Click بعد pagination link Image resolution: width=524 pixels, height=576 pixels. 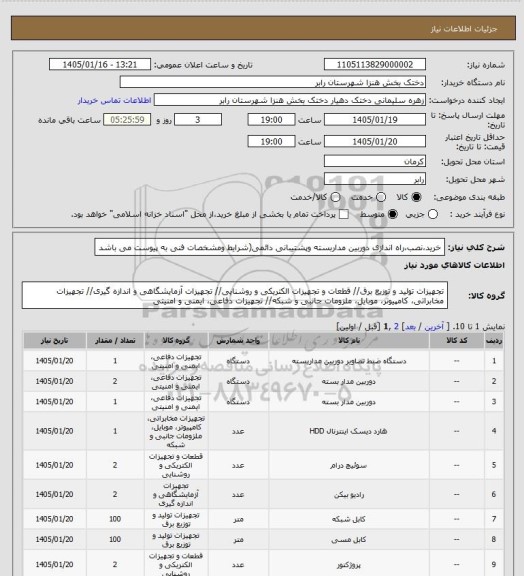click(x=410, y=327)
